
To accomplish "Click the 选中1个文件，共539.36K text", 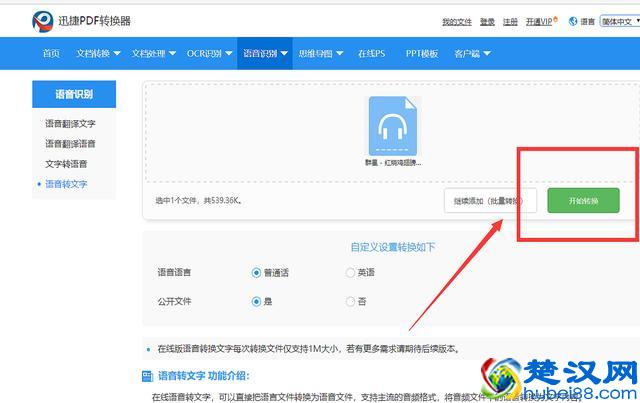I will point(199,200).
